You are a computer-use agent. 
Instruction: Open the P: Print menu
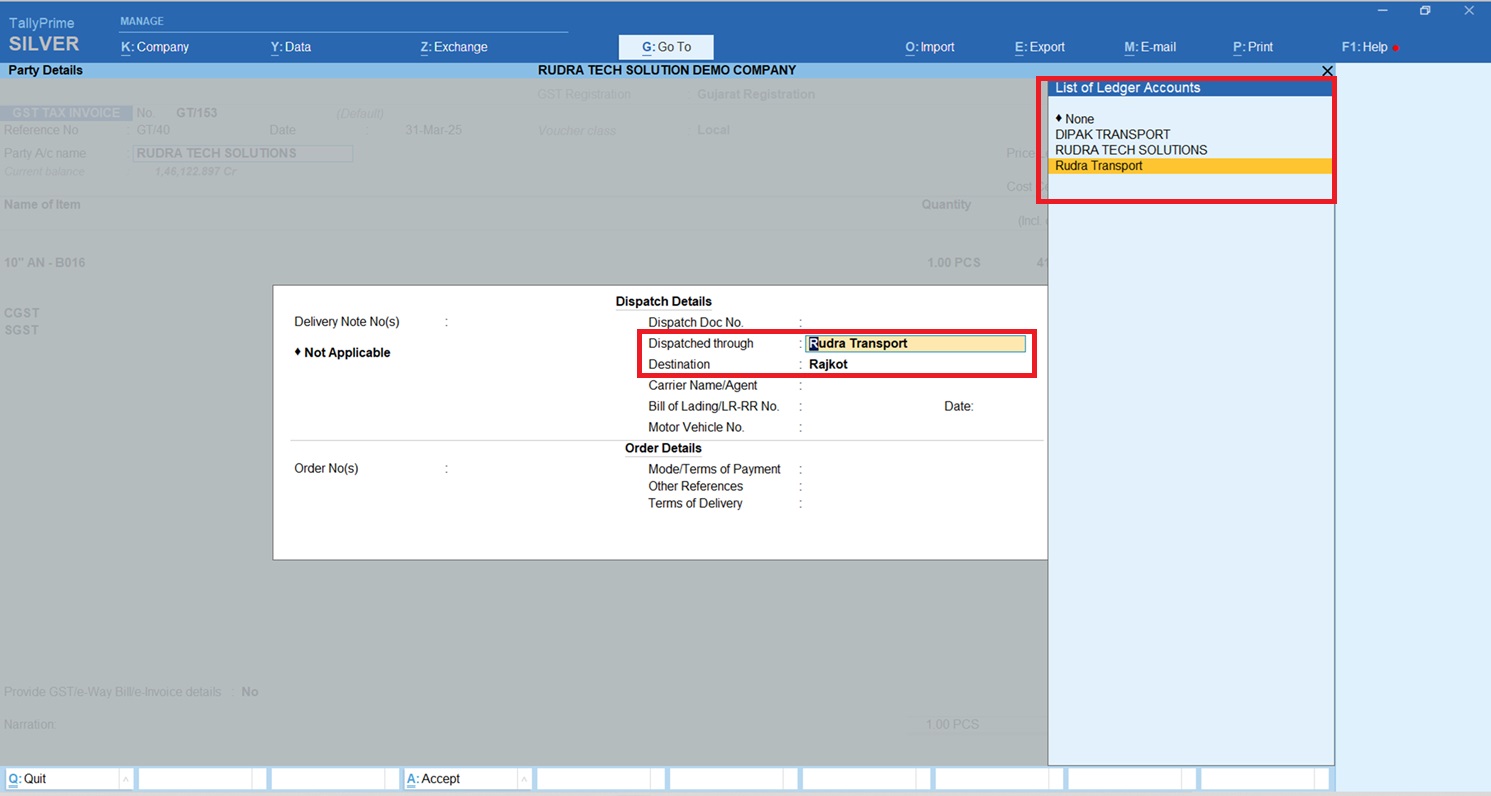pyautogui.click(x=1253, y=47)
